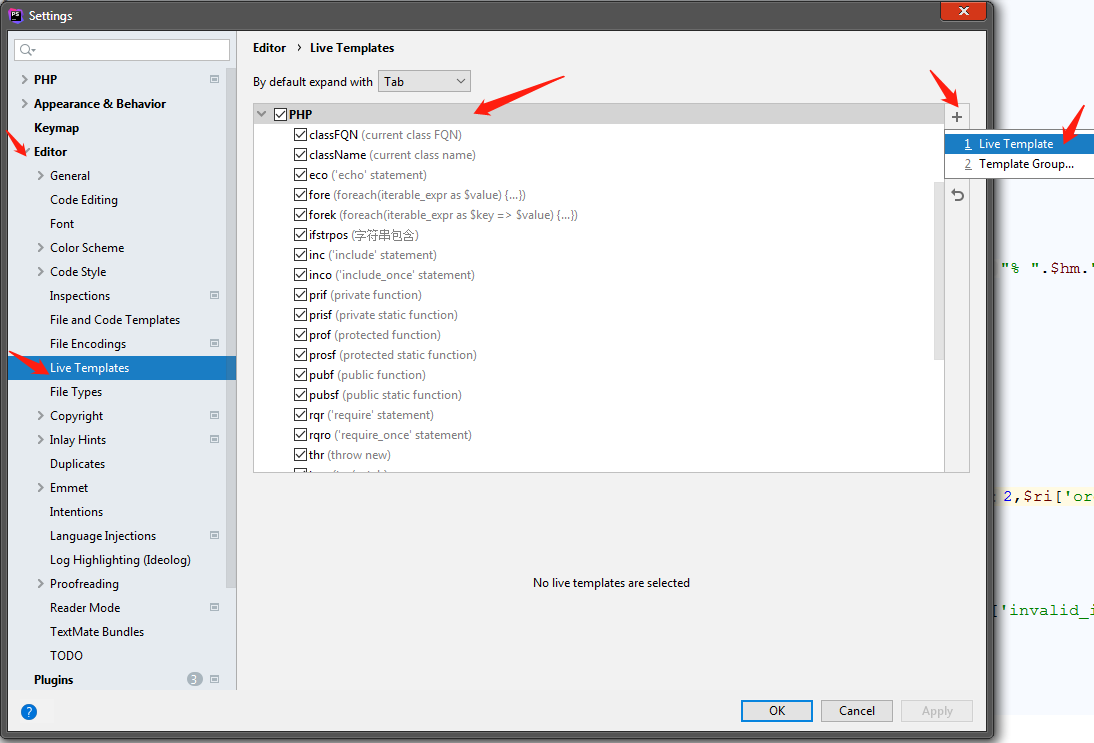Click the settings tree vertical scrollbar

pyautogui.click(x=231, y=328)
